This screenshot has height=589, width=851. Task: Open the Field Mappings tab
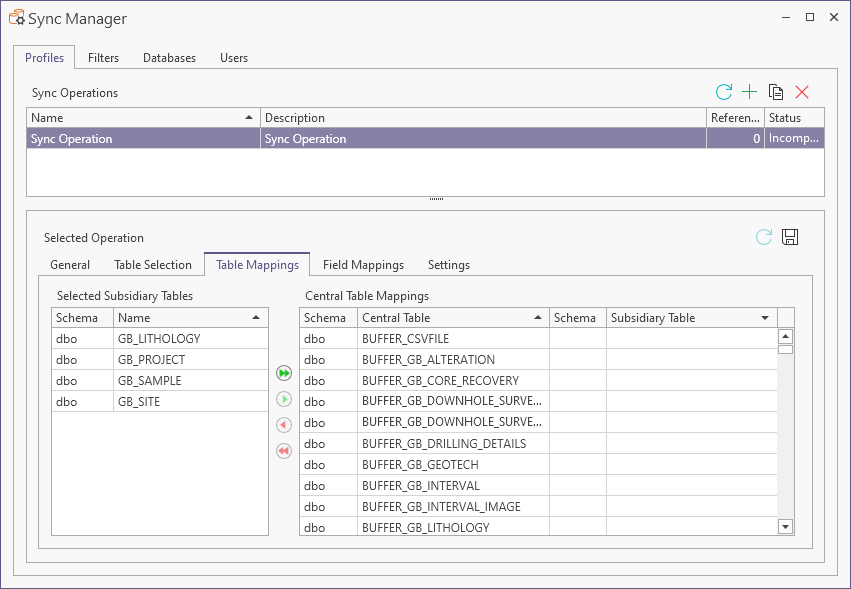tap(363, 265)
